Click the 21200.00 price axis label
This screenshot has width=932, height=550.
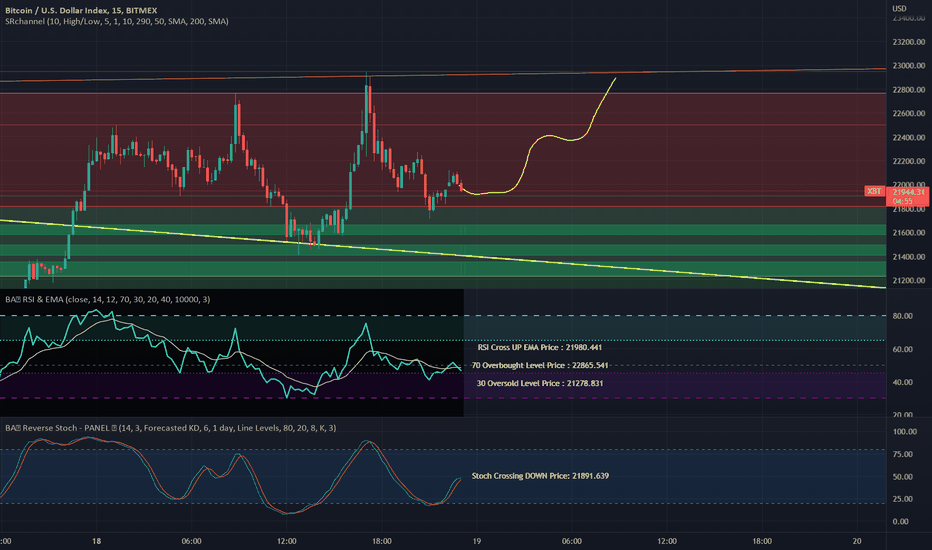click(x=909, y=280)
